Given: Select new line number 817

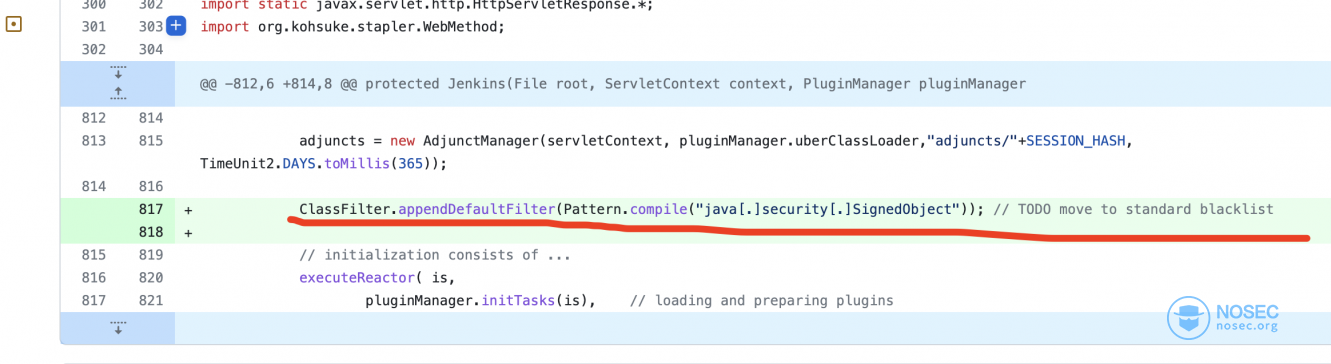Looking at the screenshot, I should (x=151, y=209).
